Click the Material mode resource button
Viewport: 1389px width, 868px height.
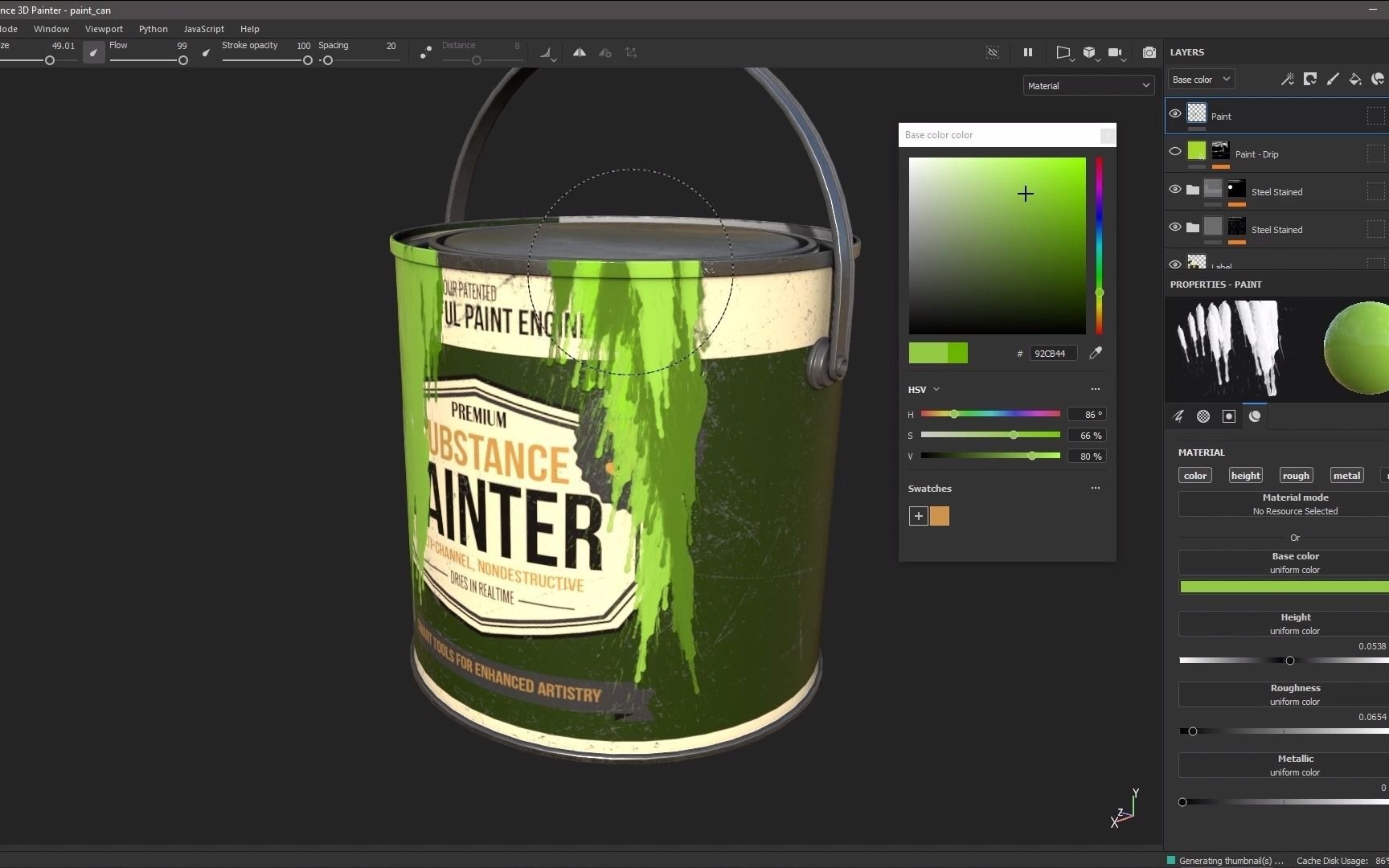(1294, 504)
